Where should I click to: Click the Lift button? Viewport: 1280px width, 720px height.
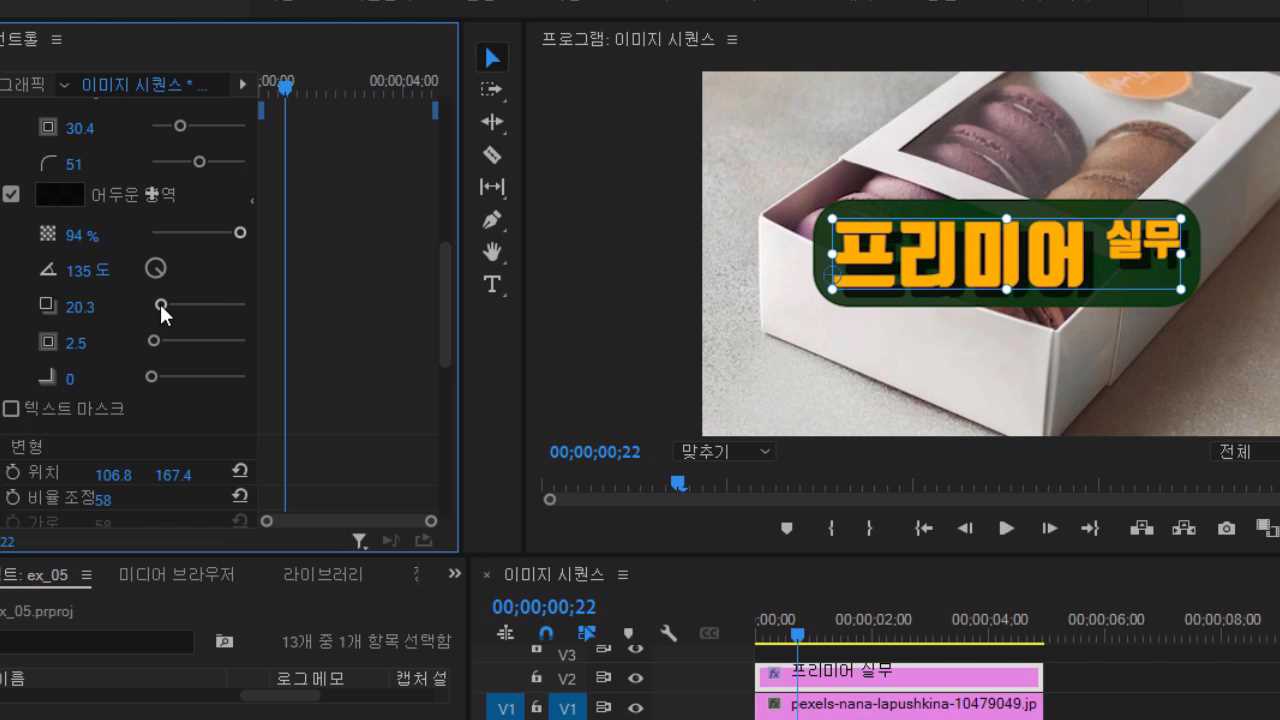1142,528
